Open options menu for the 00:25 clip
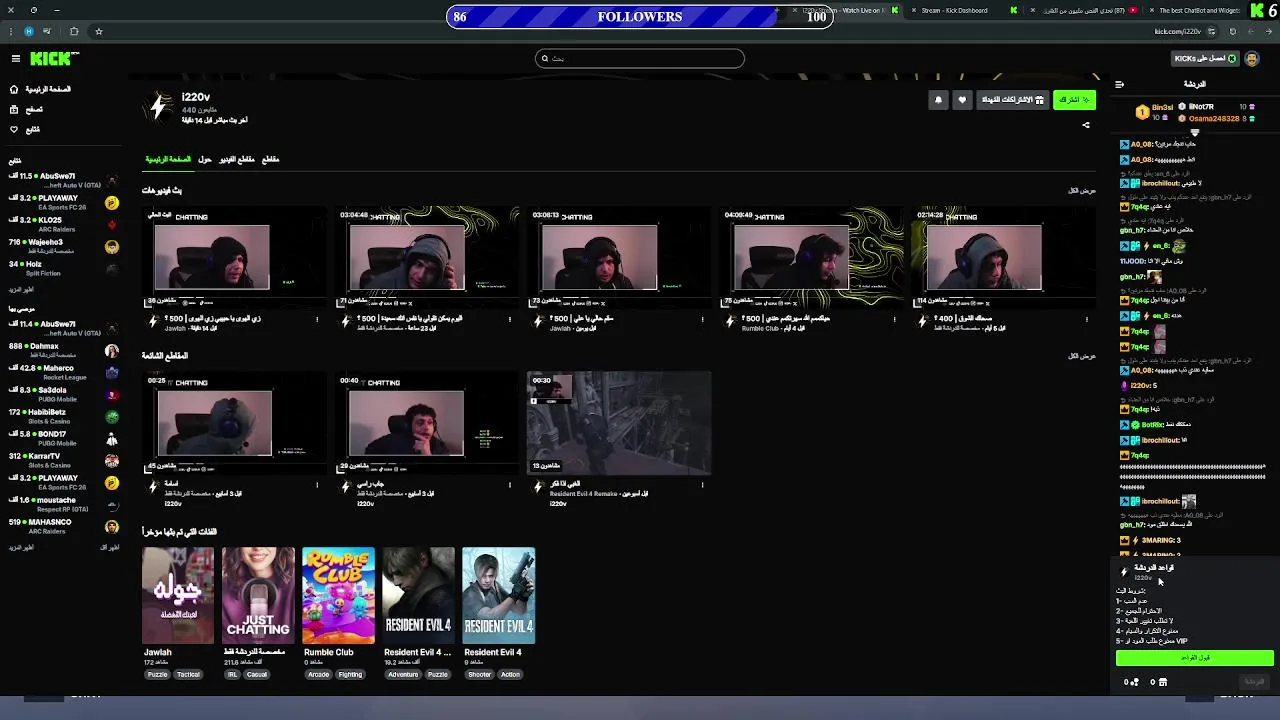 pyautogui.click(x=318, y=485)
